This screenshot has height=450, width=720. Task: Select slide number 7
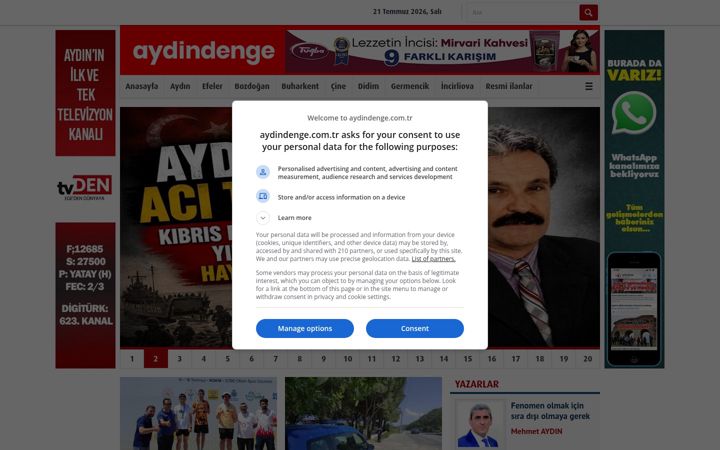276,359
